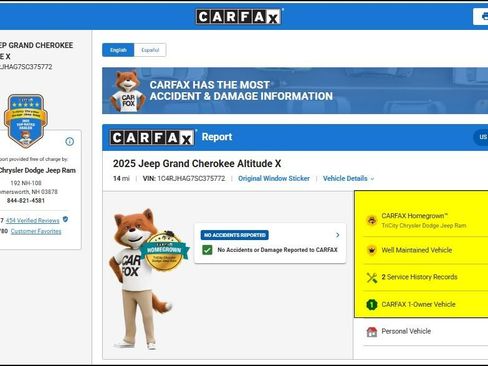Screen dimensions: 488x366
Task: Click the Chrysler Dodge Jeep Ram dealer name
Action: pos(37,170)
